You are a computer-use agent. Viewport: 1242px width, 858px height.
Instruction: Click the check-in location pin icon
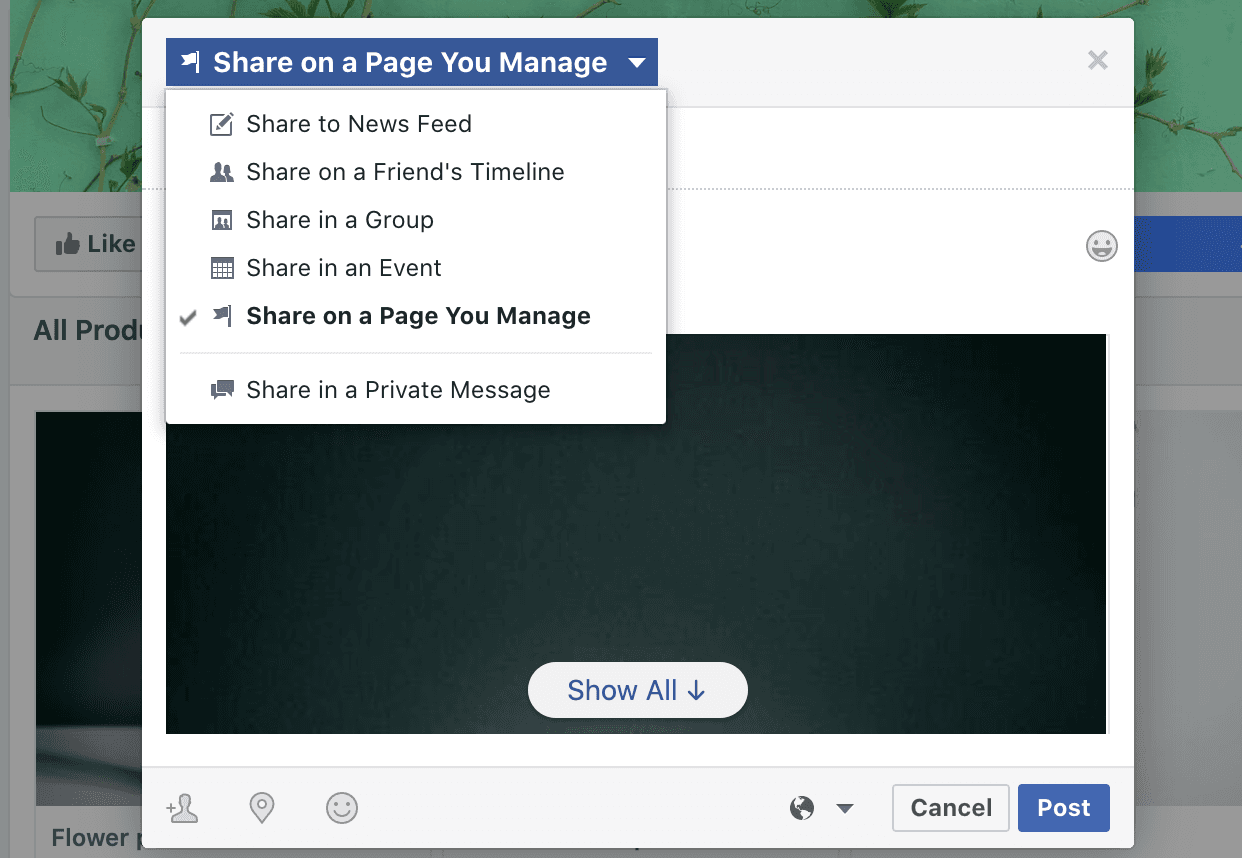262,808
